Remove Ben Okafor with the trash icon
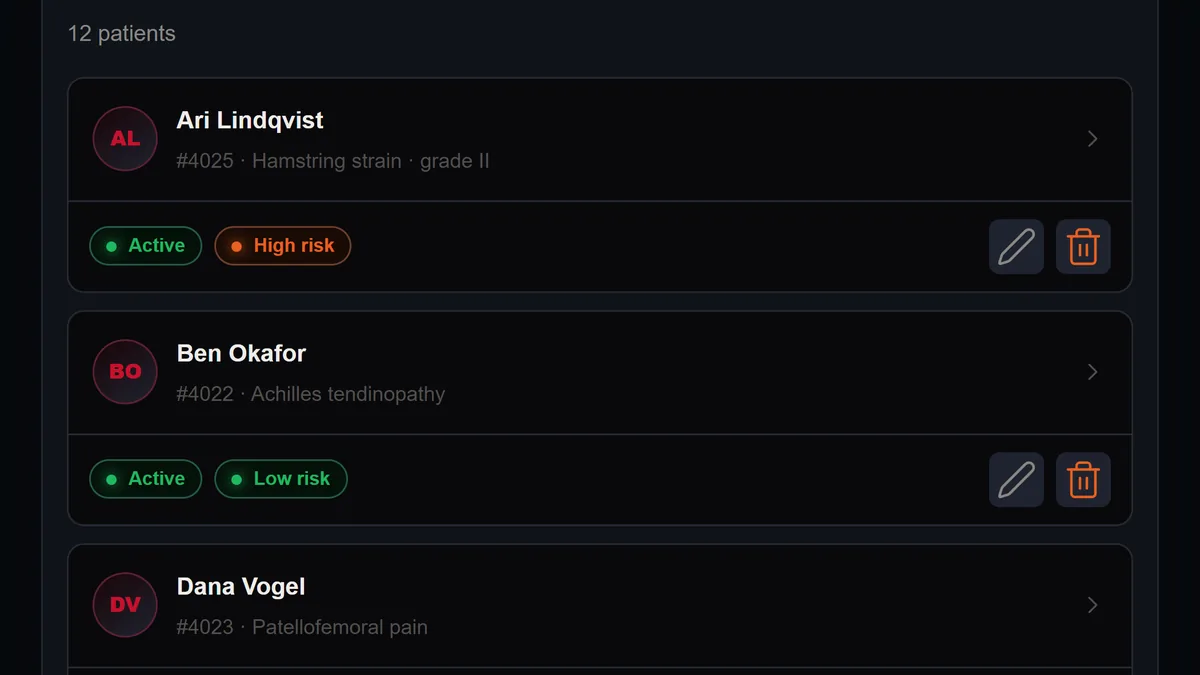Screen dimensions: 1200x675 coord(1083,479)
